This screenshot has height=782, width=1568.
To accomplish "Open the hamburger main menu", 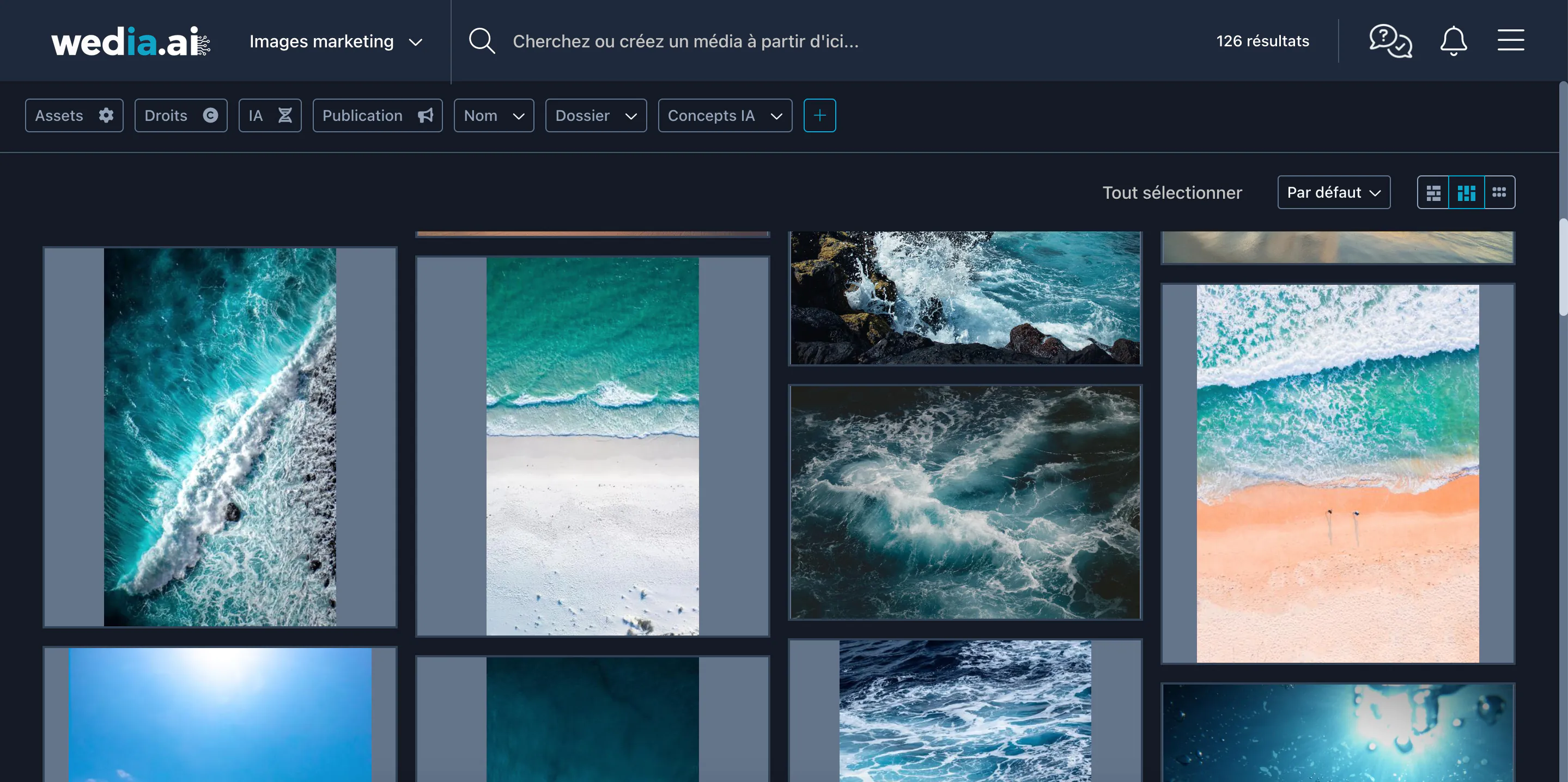I will click(x=1510, y=41).
